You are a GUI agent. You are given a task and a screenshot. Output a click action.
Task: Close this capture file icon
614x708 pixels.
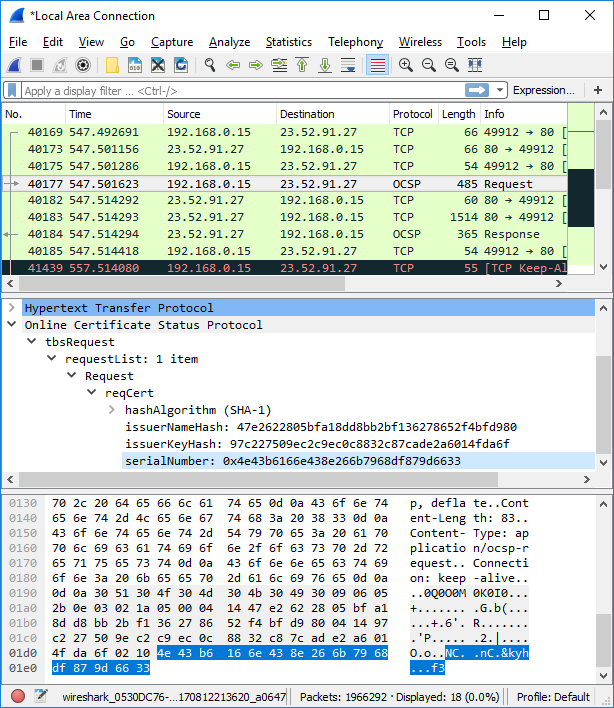[x=158, y=65]
